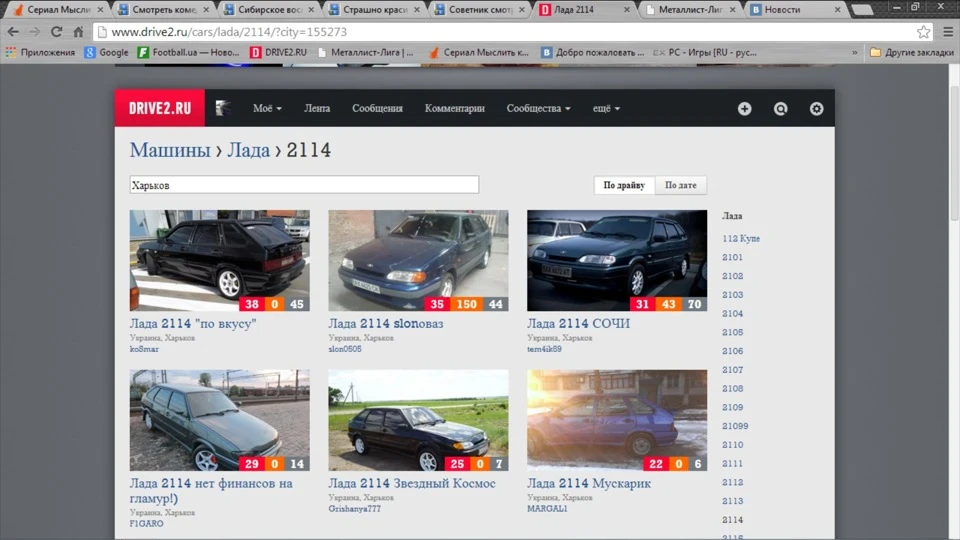The height and width of the screenshot is (540, 960).
Task: Open the Football.ua bookmark
Action: (x=188, y=53)
